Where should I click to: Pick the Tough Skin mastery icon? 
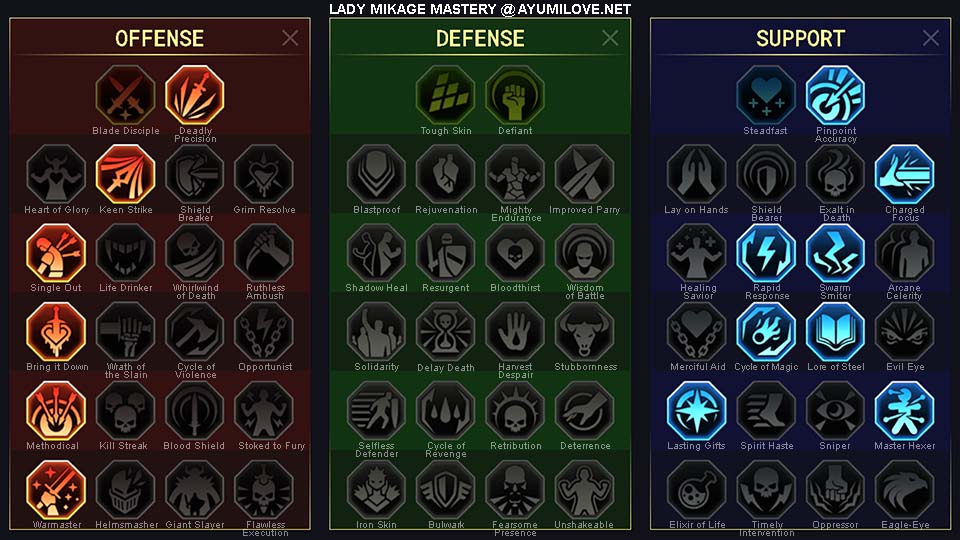coord(446,96)
